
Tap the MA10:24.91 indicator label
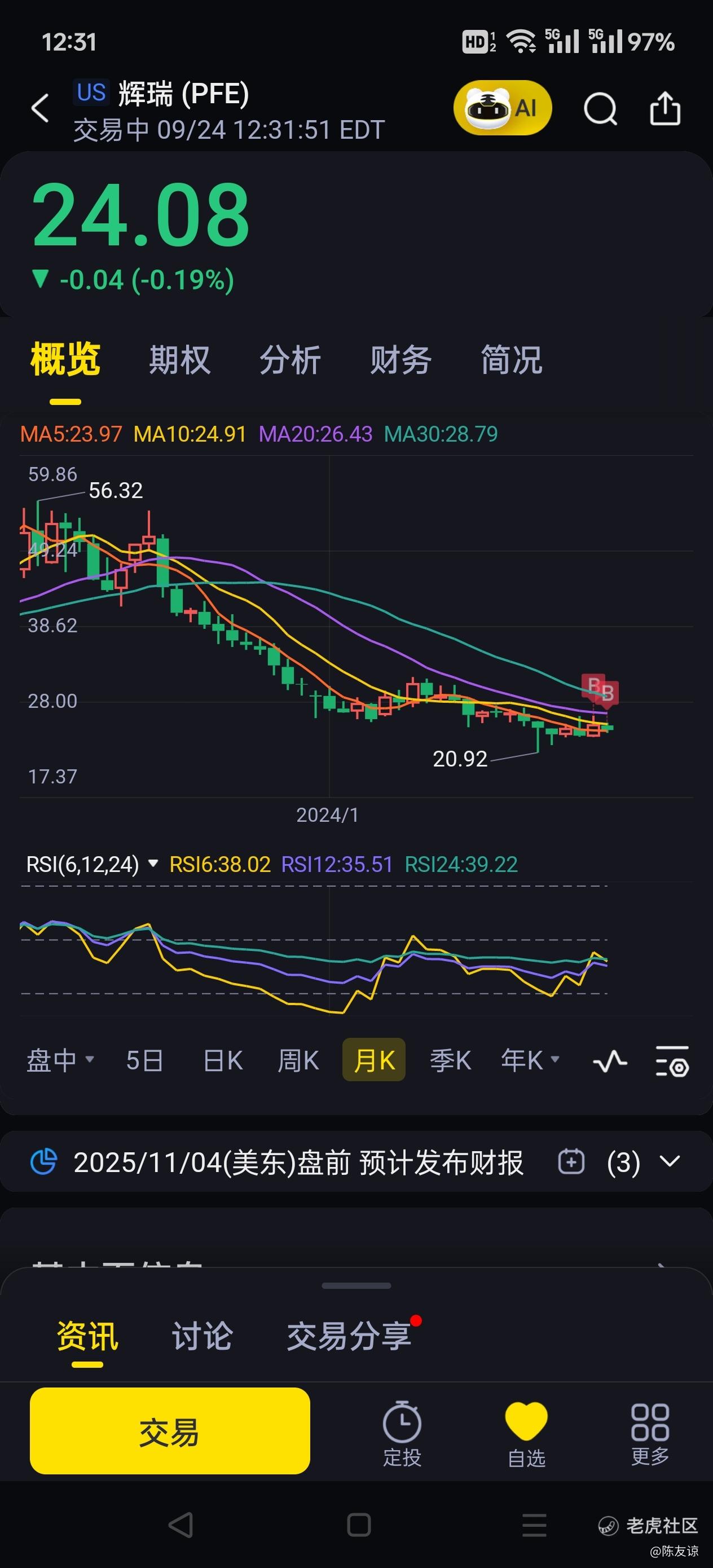point(190,434)
